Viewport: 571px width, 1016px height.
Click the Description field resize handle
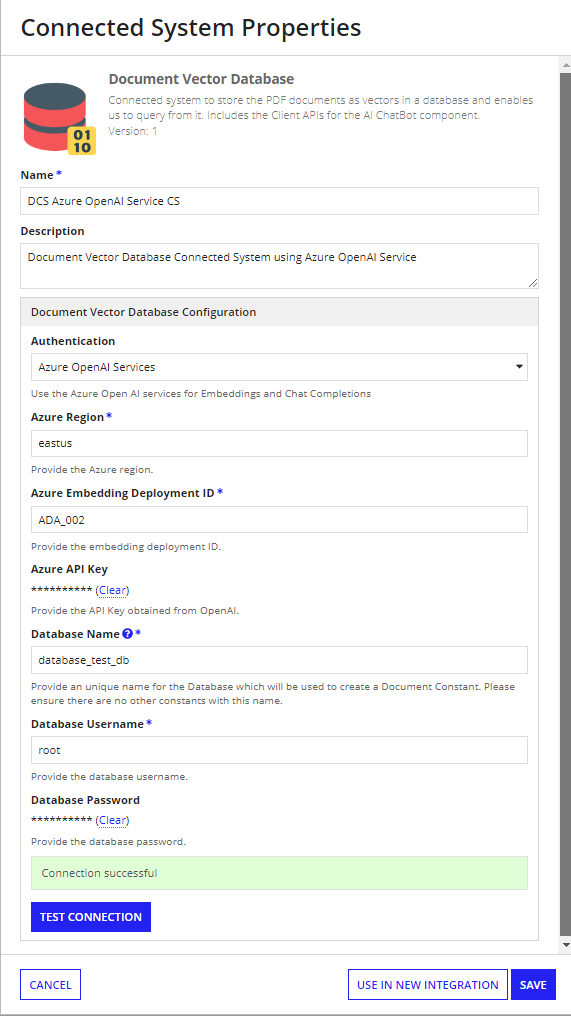[533, 283]
